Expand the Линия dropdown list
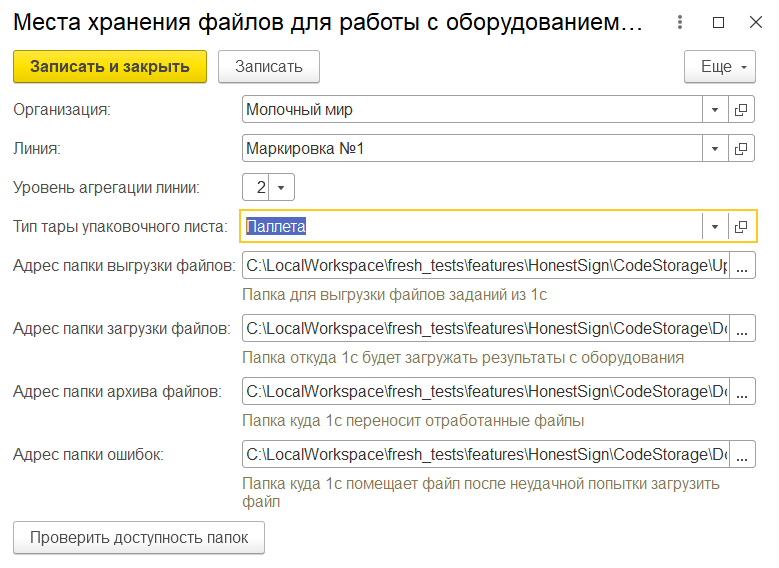Viewport: 779px width, 568px height. click(x=715, y=149)
